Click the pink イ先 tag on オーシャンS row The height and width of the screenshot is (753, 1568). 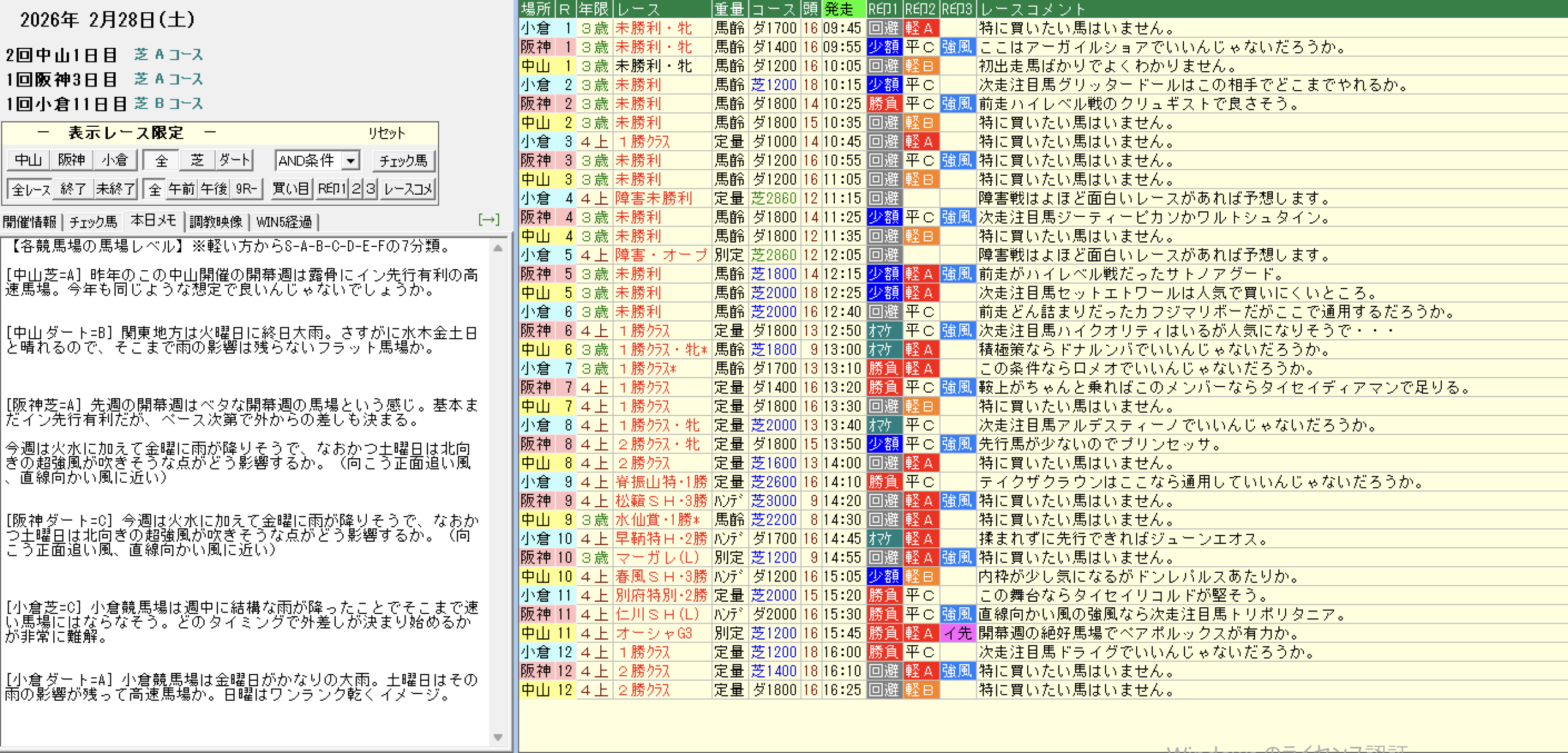pos(957,634)
